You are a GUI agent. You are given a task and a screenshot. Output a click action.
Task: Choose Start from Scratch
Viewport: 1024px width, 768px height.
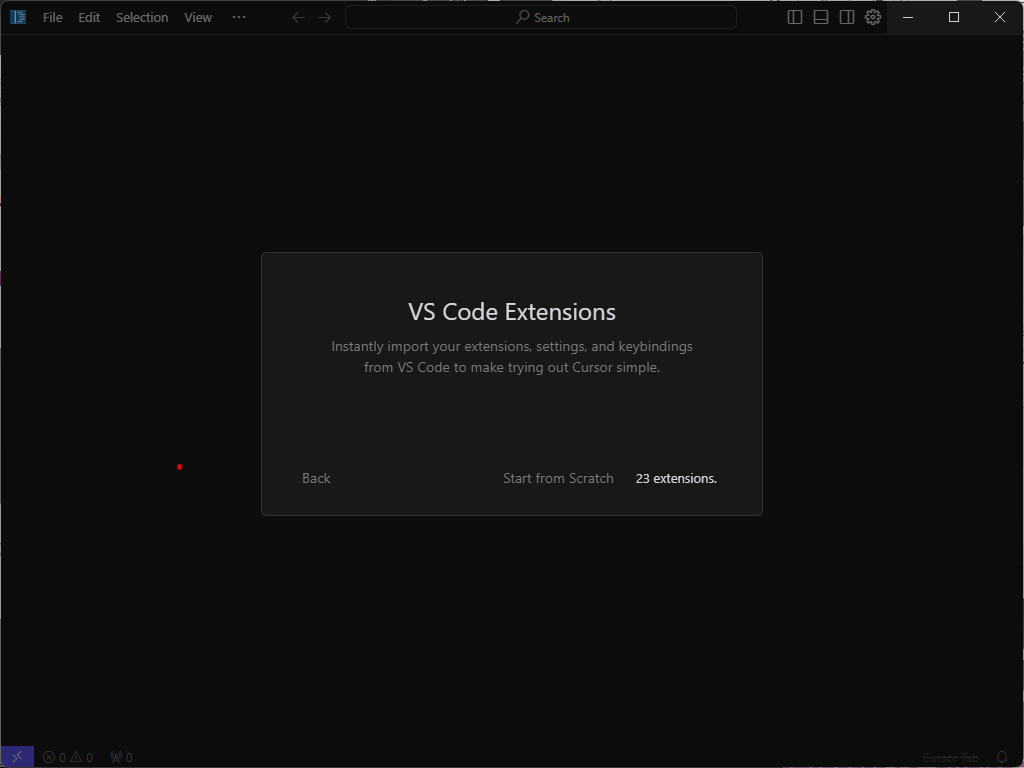[x=558, y=478]
